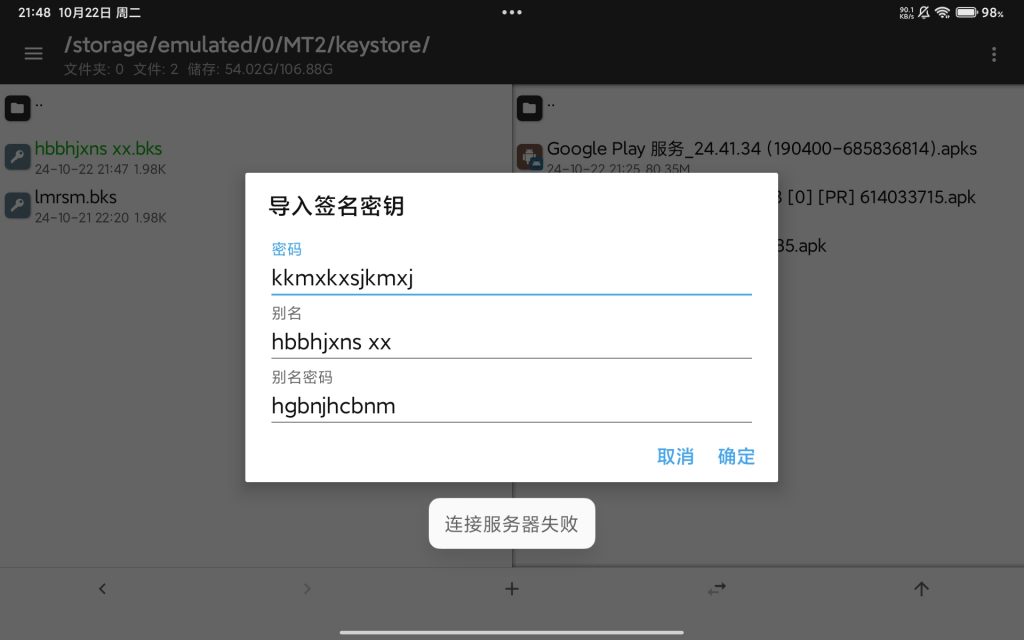This screenshot has height=640, width=1024.
Task: Go up one directory with up arrow
Action: (x=921, y=589)
